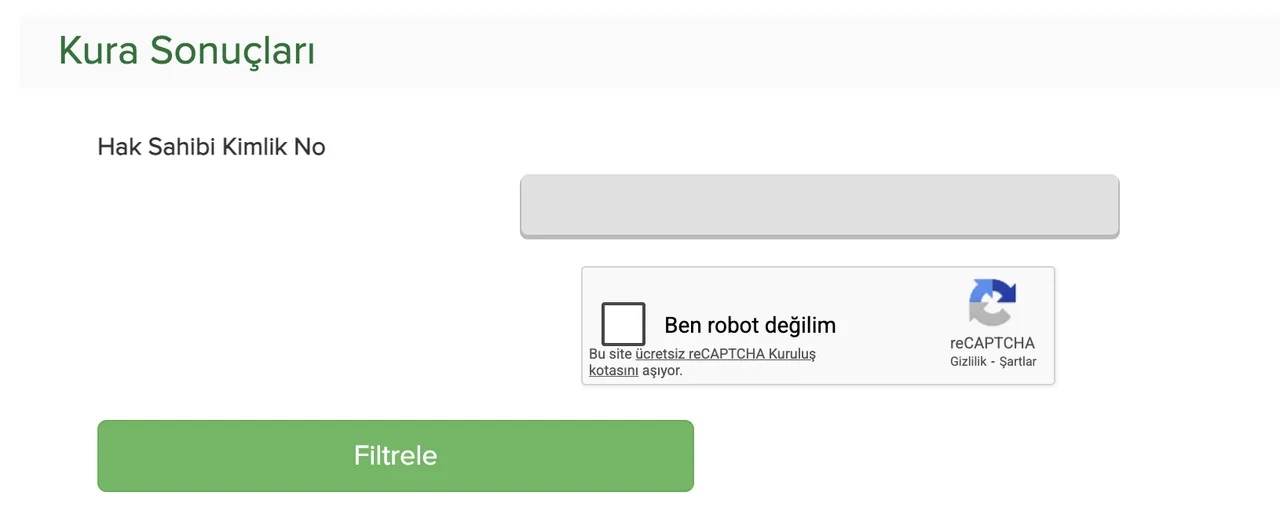Open the "ücretsiz reCAPTCHA Kuruluş" link
This screenshot has width=1280, height=507.
725,354
